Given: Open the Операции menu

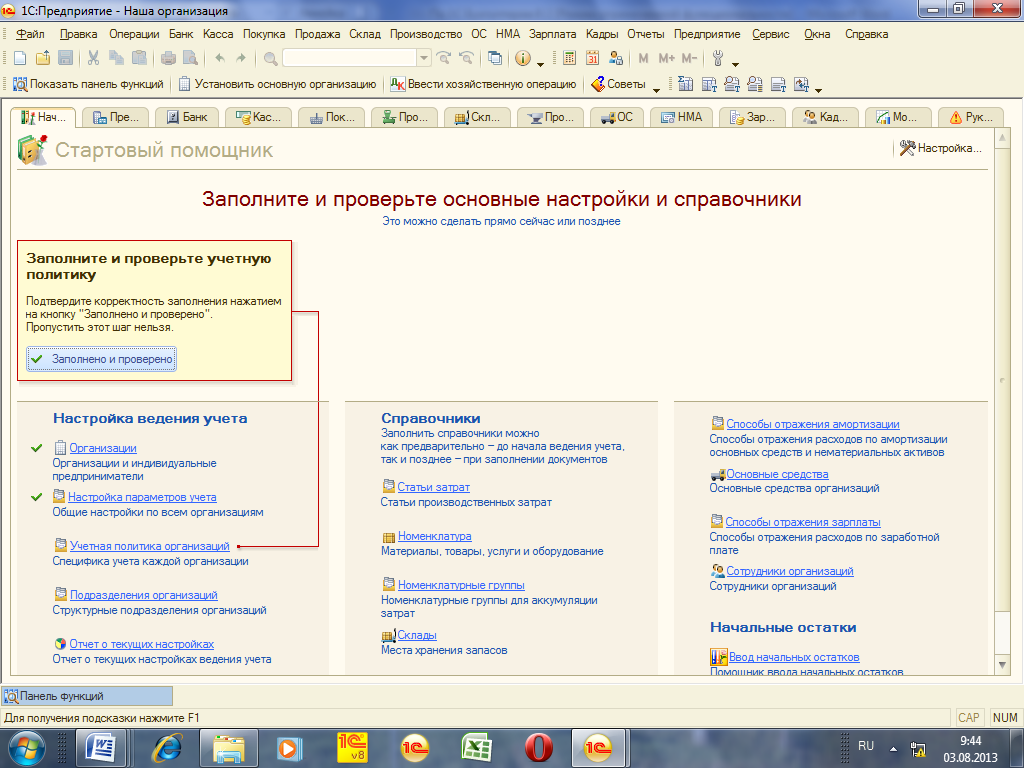Looking at the screenshot, I should coord(134,34).
